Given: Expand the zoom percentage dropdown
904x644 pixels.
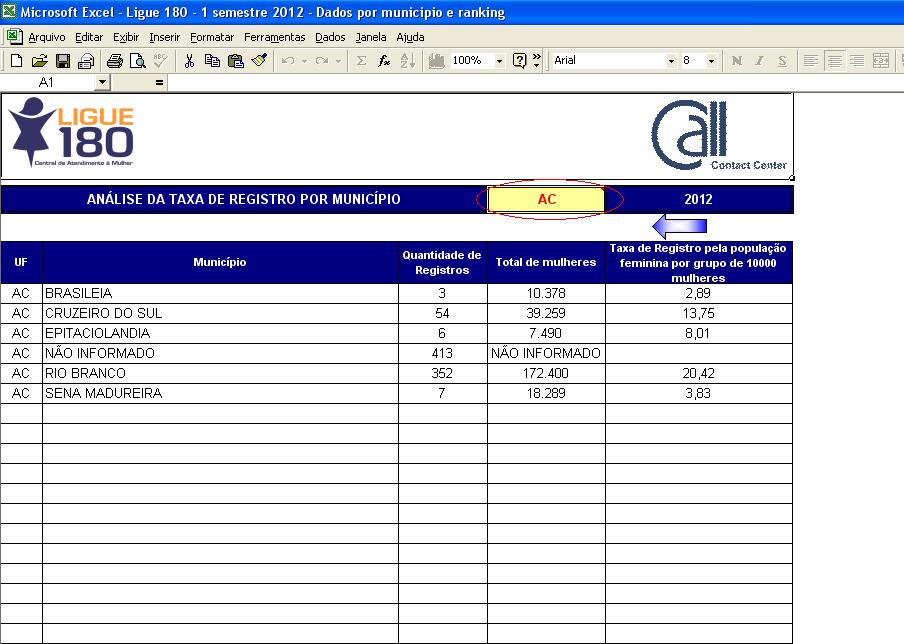Looking at the screenshot, I should tap(499, 61).
